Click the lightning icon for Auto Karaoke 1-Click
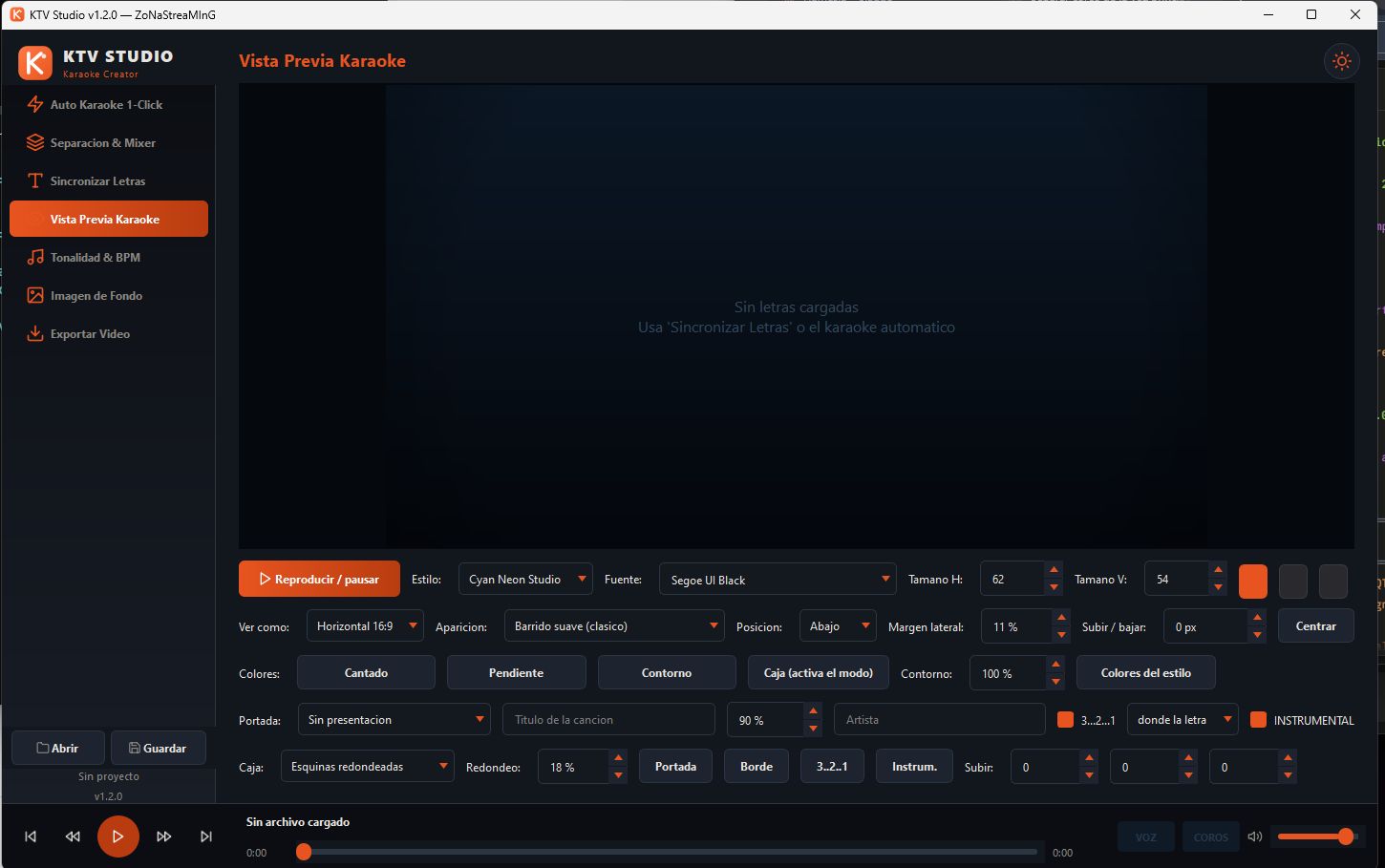Screen dimensions: 1385x868 pos(35,104)
